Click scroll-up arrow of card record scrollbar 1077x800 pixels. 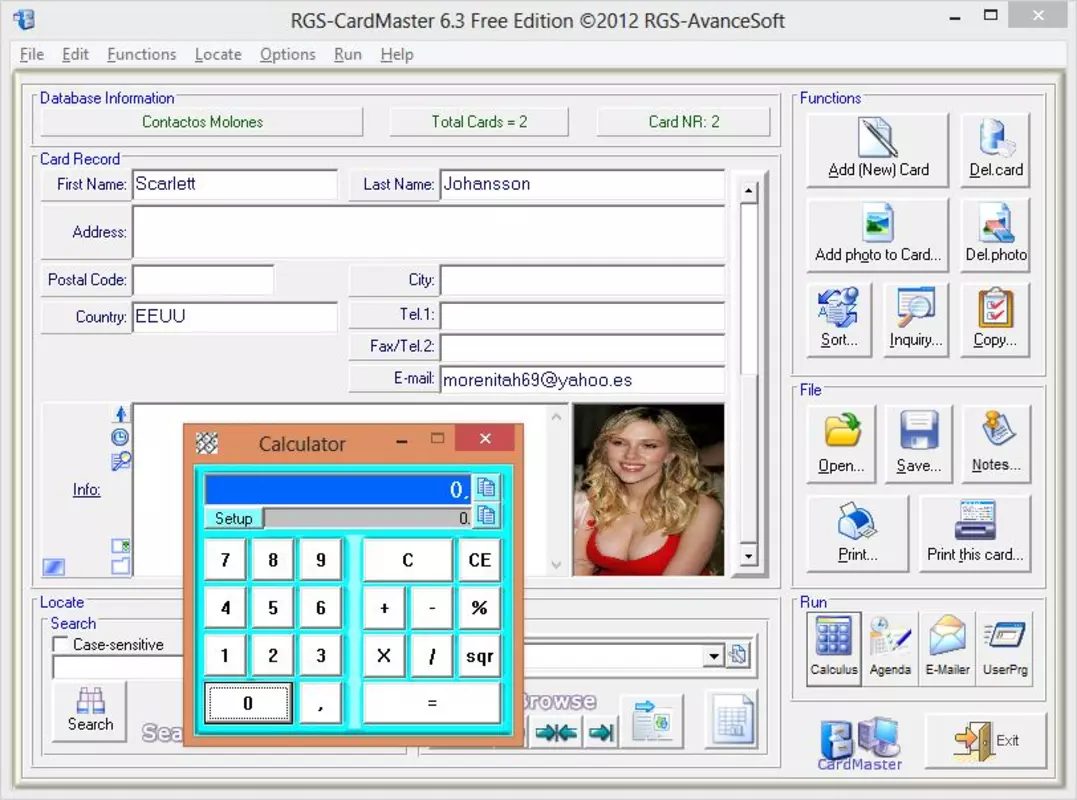(x=749, y=192)
